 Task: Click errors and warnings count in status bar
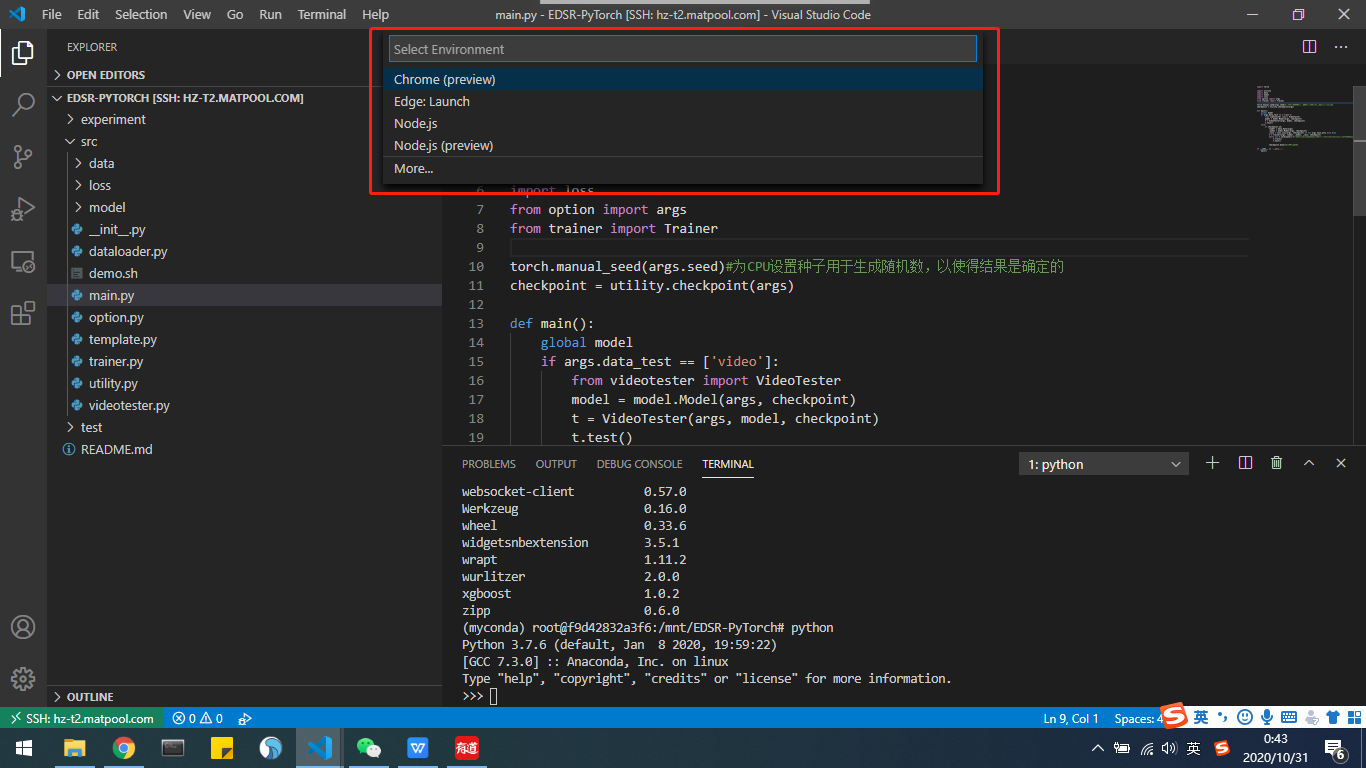(197, 718)
